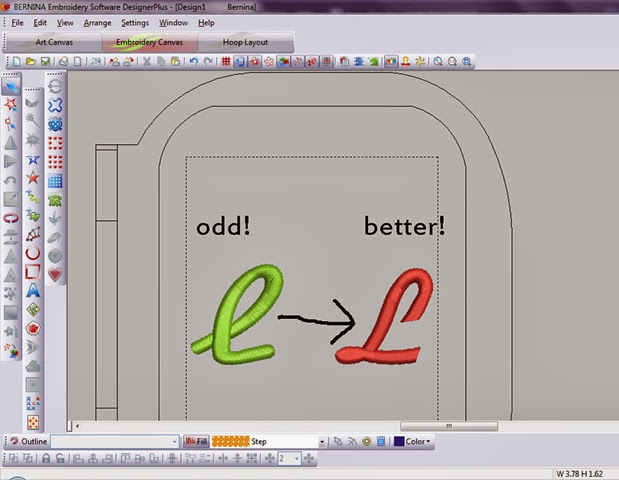Select the green embroidered letter

pyautogui.click(x=238, y=314)
